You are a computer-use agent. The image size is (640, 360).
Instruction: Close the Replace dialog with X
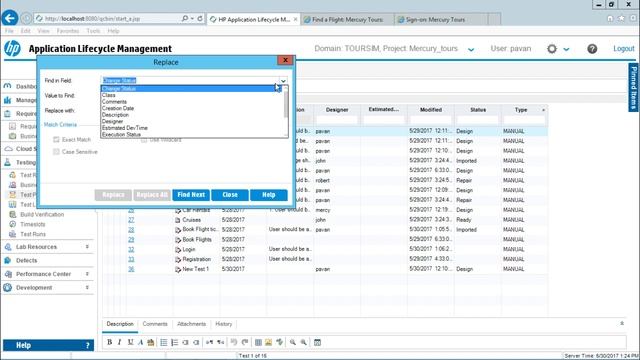(285, 60)
